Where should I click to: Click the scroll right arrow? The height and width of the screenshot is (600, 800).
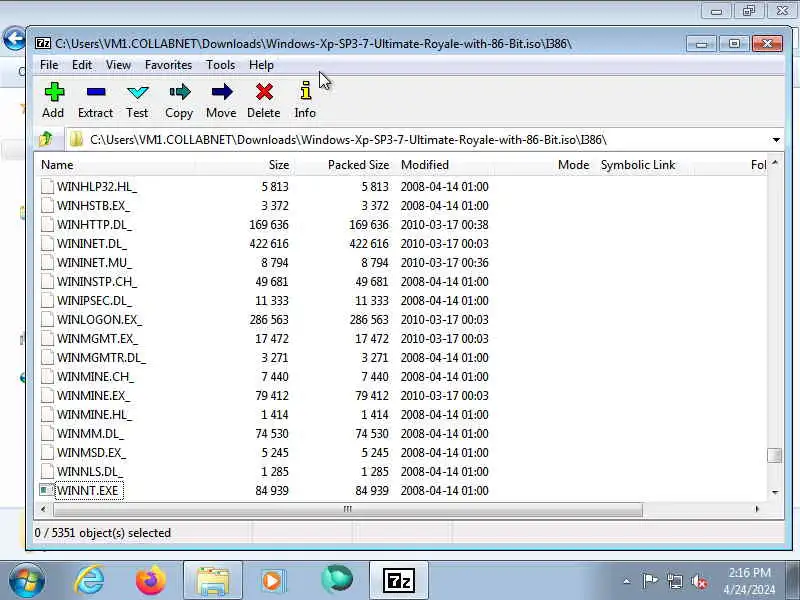[757, 509]
